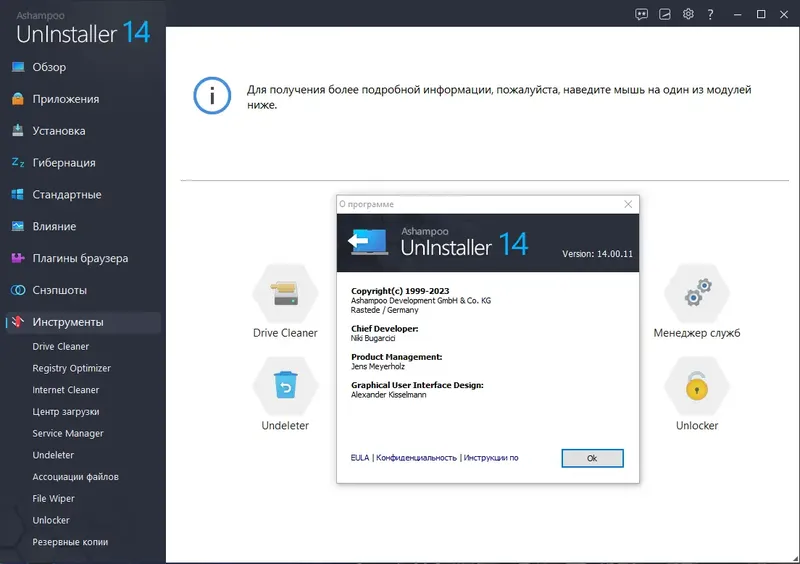Select Registry Optimizer submenu entry
800x564 pixels.
(71, 368)
